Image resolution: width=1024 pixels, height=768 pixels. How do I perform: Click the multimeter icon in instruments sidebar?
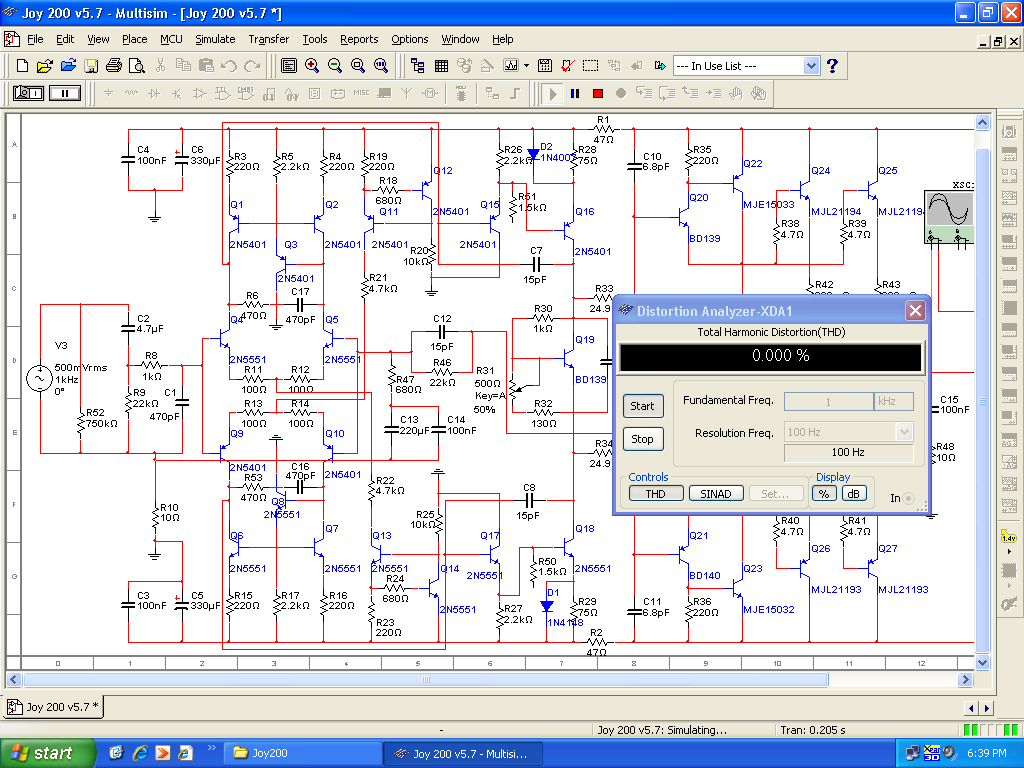tap(1009, 132)
